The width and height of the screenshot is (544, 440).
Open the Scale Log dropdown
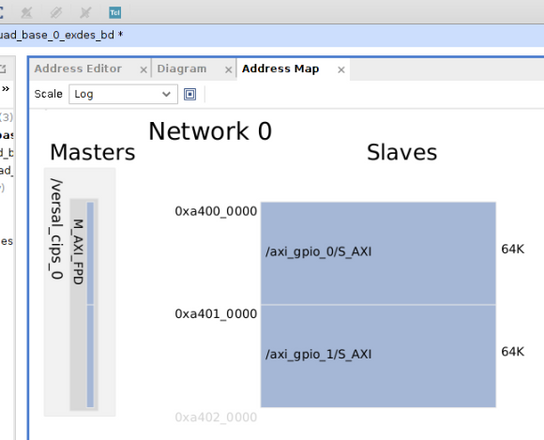123,94
